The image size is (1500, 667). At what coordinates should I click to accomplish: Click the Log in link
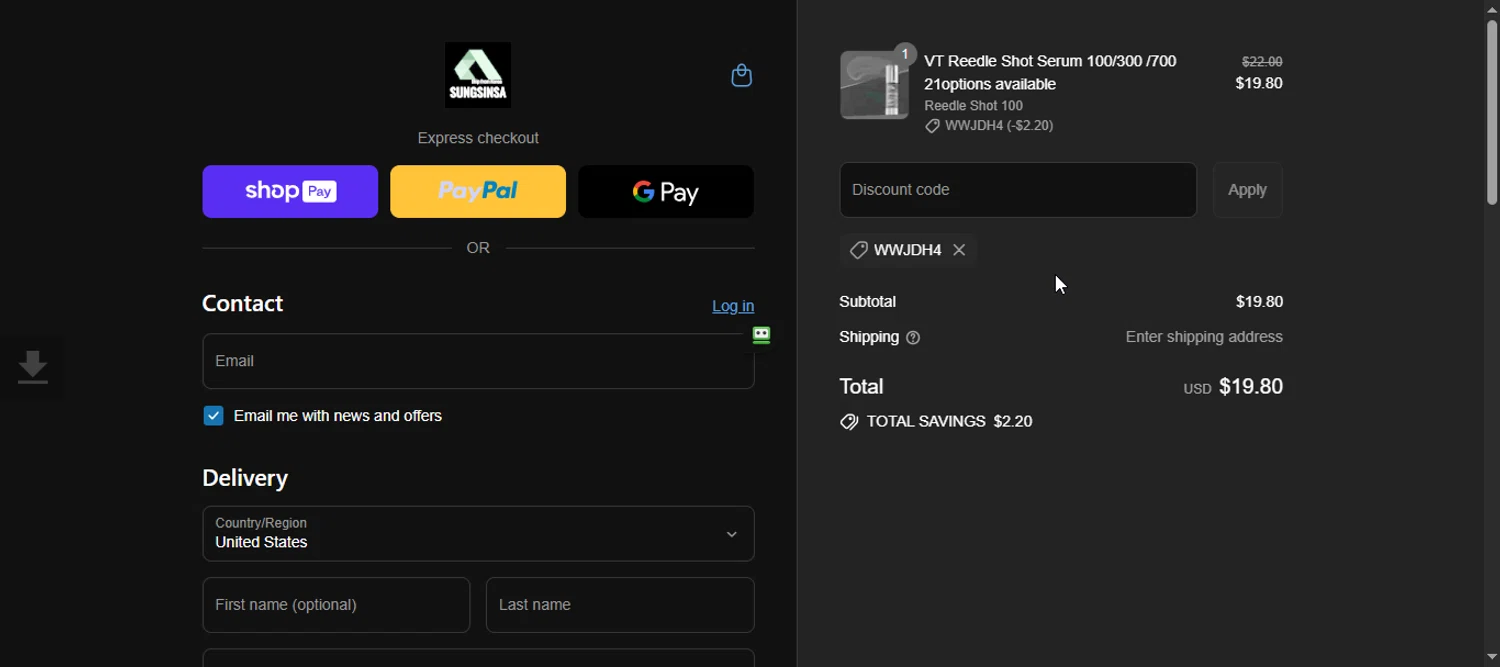tap(733, 306)
